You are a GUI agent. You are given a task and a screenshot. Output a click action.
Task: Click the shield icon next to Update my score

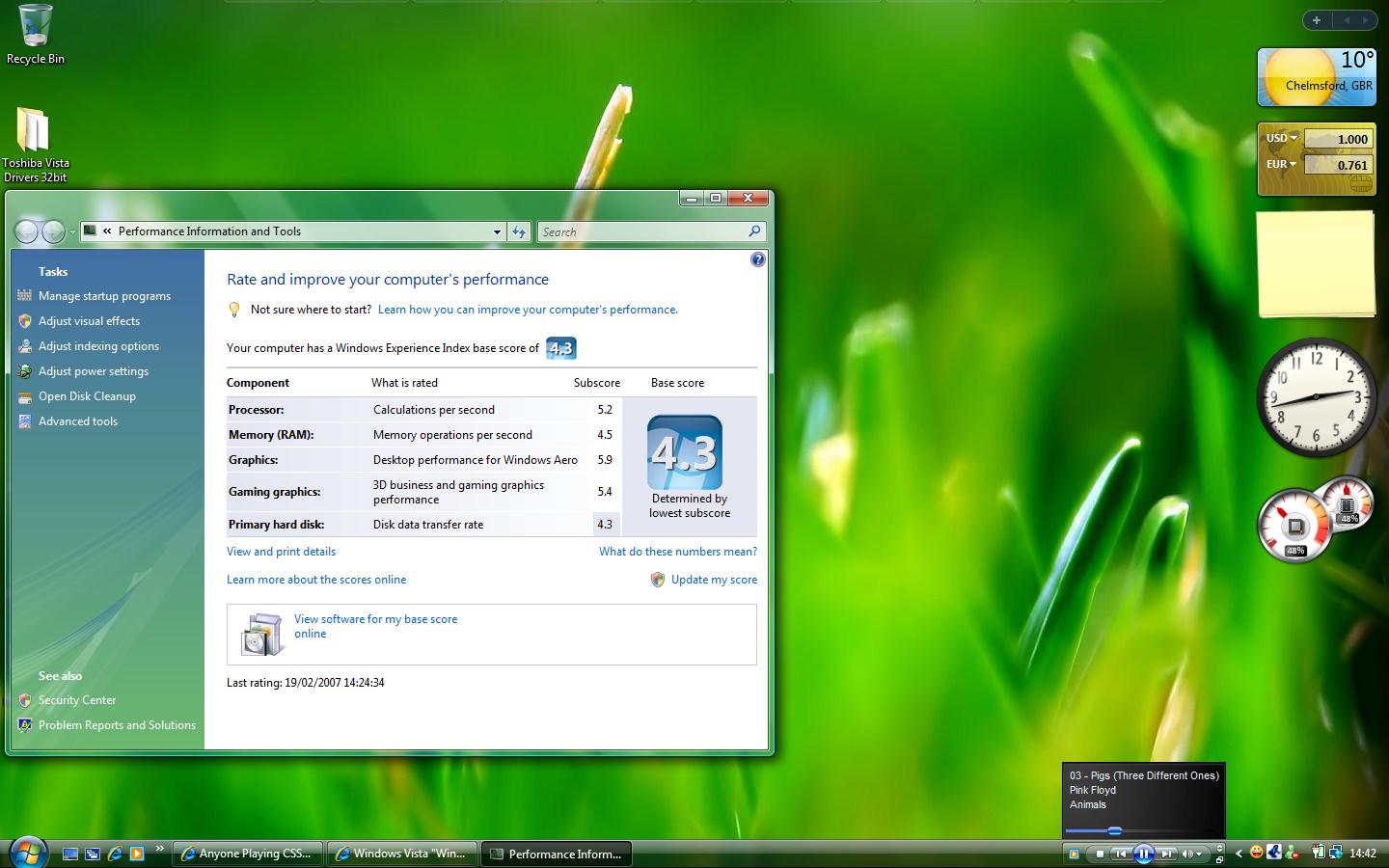658,580
